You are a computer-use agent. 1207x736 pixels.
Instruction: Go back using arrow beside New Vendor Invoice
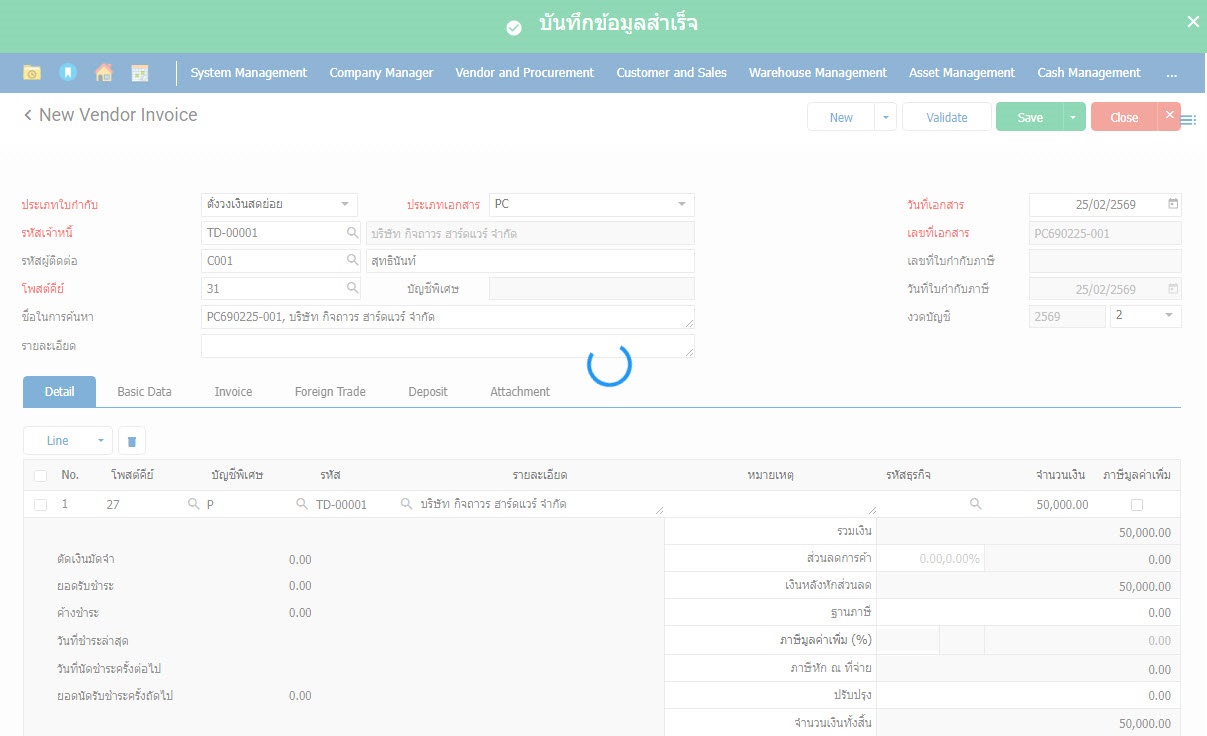point(28,116)
